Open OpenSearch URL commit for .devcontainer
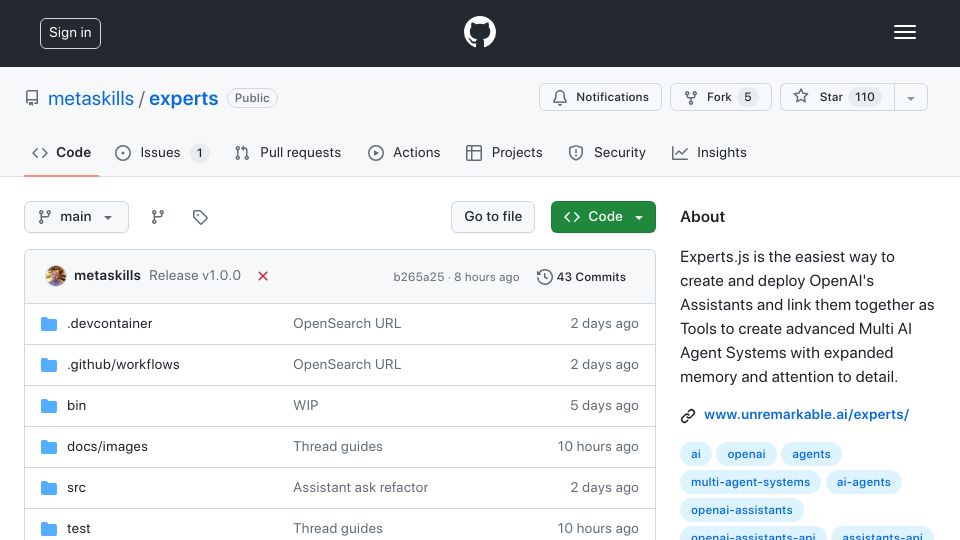 pyautogui.click(x=347, y=323)
